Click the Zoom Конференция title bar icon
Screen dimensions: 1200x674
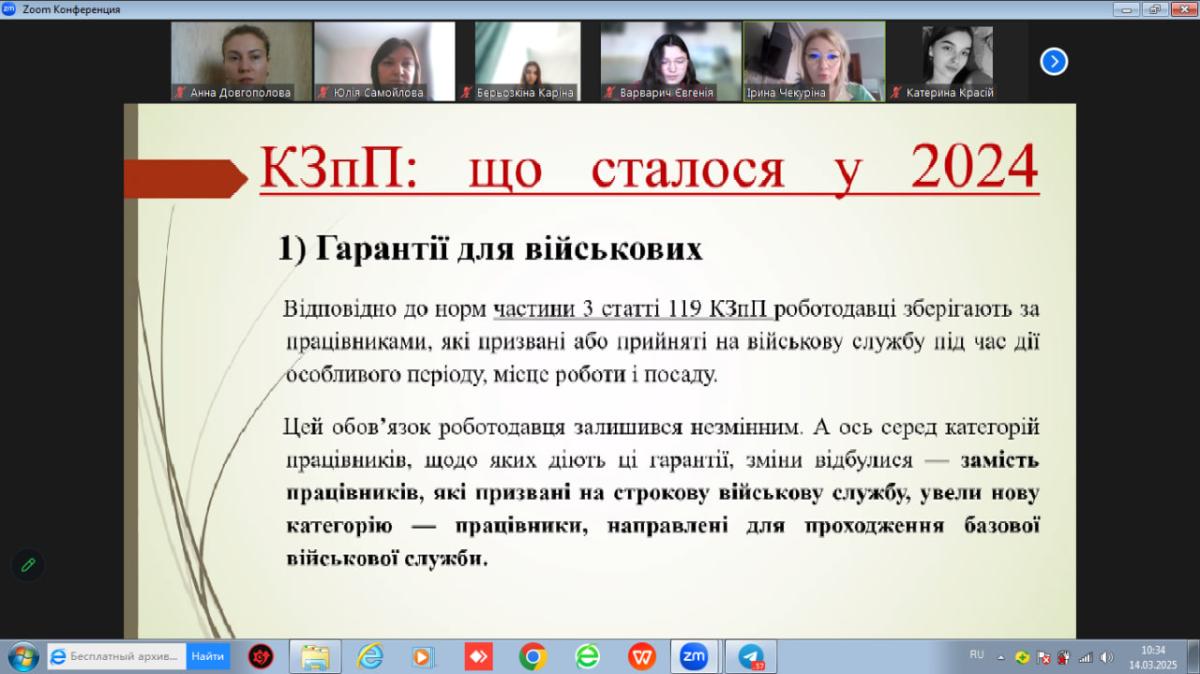point(9,9)
